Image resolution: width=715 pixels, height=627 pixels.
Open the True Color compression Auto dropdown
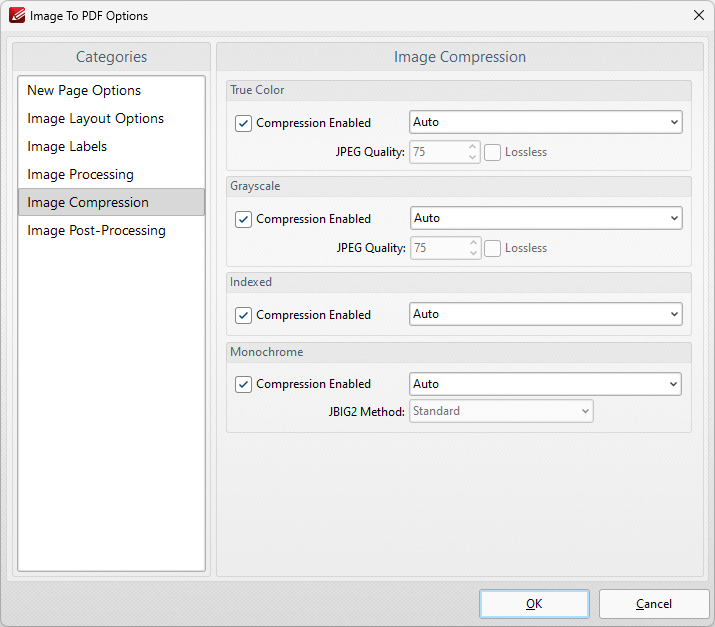tap(546, 122)
